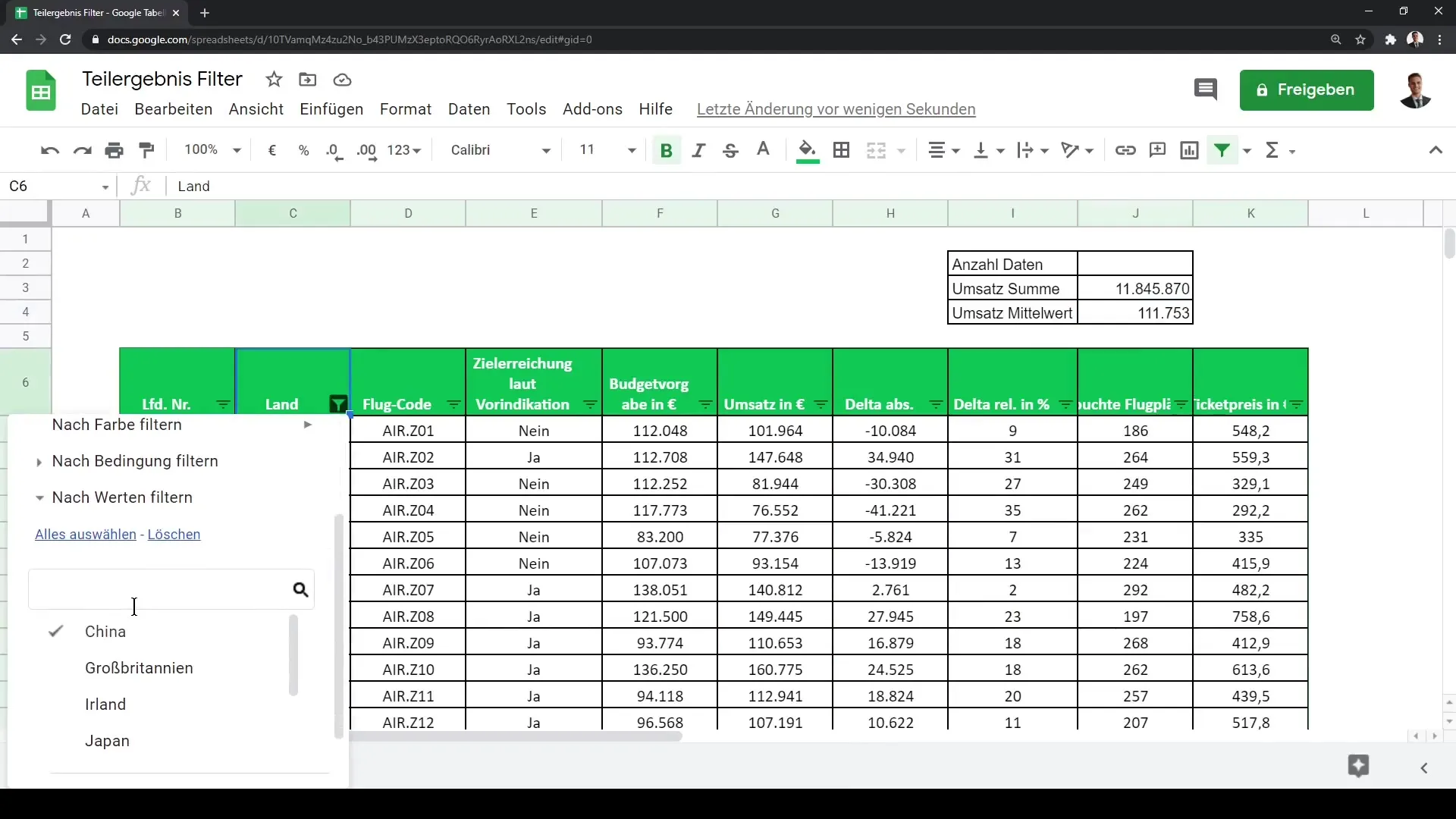Open Letzte Änderung version history link
The height and width of the screenshot is (819, 1456).
point(836,109)
